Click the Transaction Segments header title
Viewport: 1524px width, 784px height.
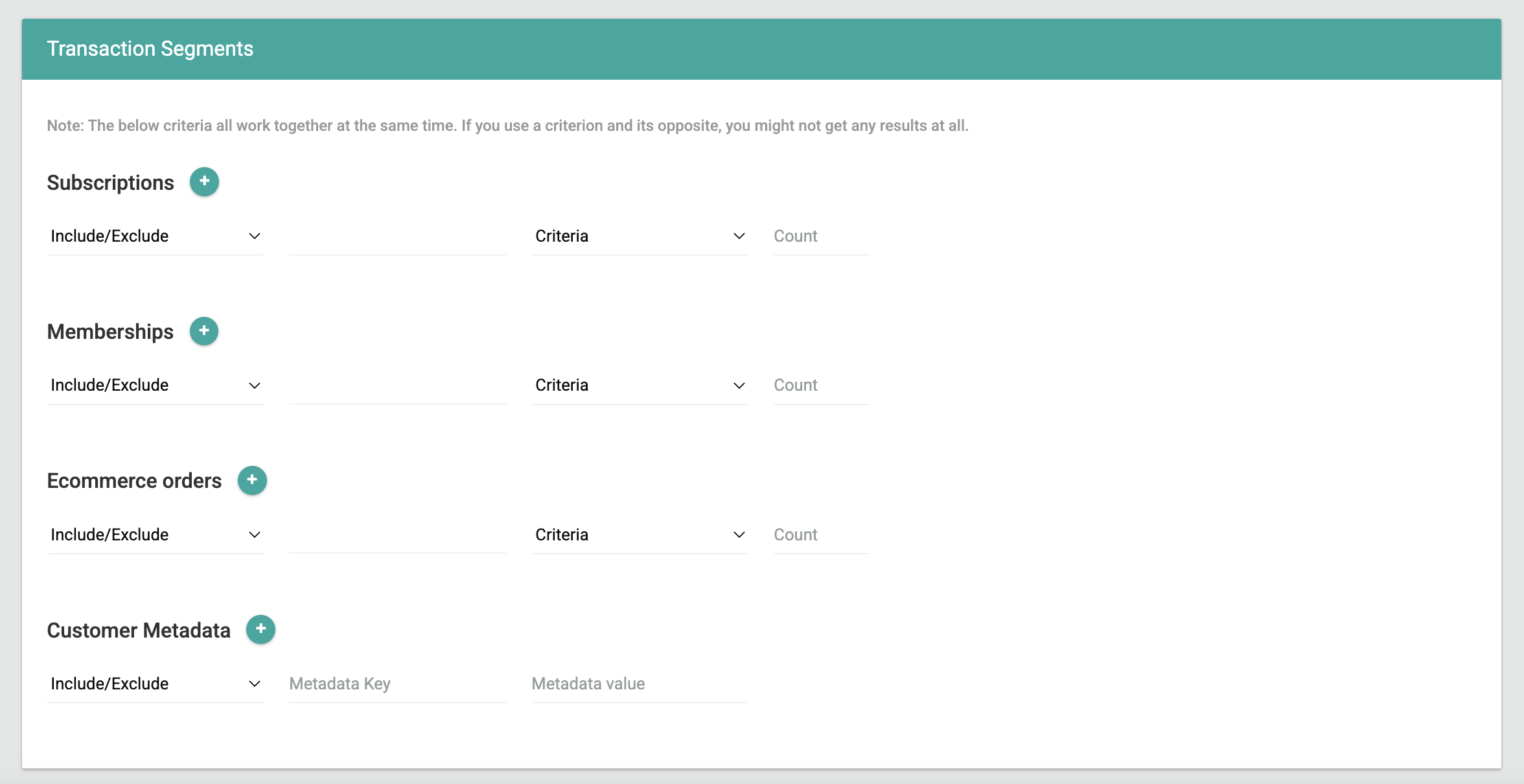(150, 49)
